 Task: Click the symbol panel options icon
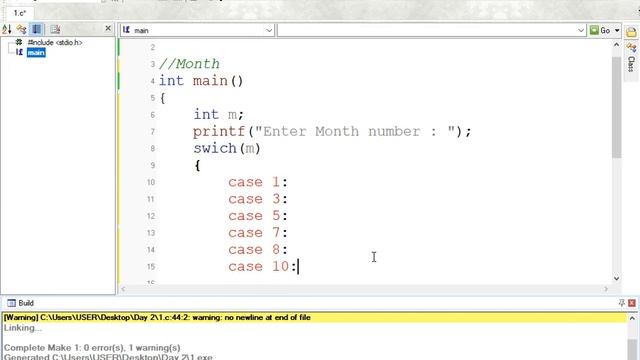55,29
